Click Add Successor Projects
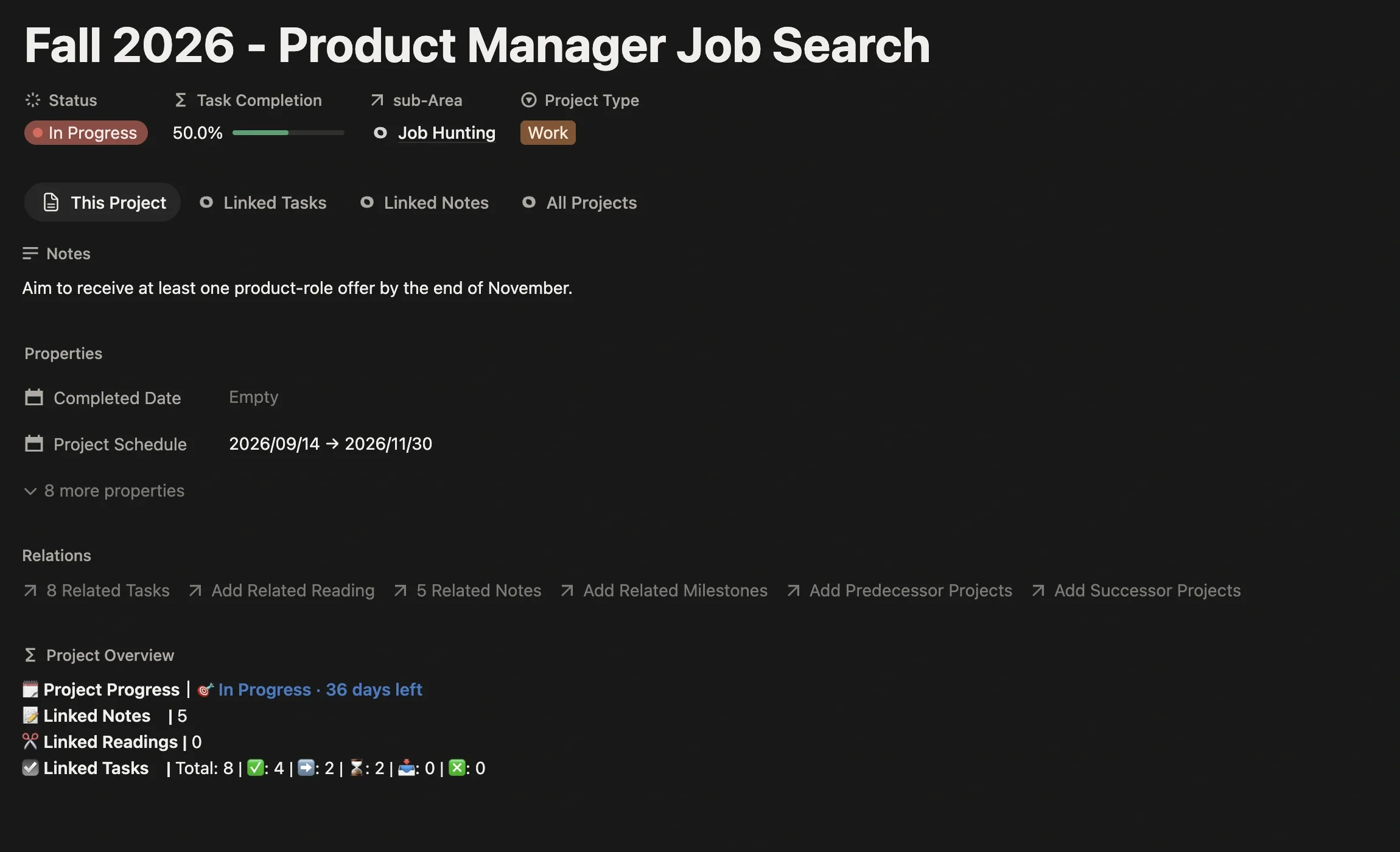The image size is (1400, 852). [1136, 590]
